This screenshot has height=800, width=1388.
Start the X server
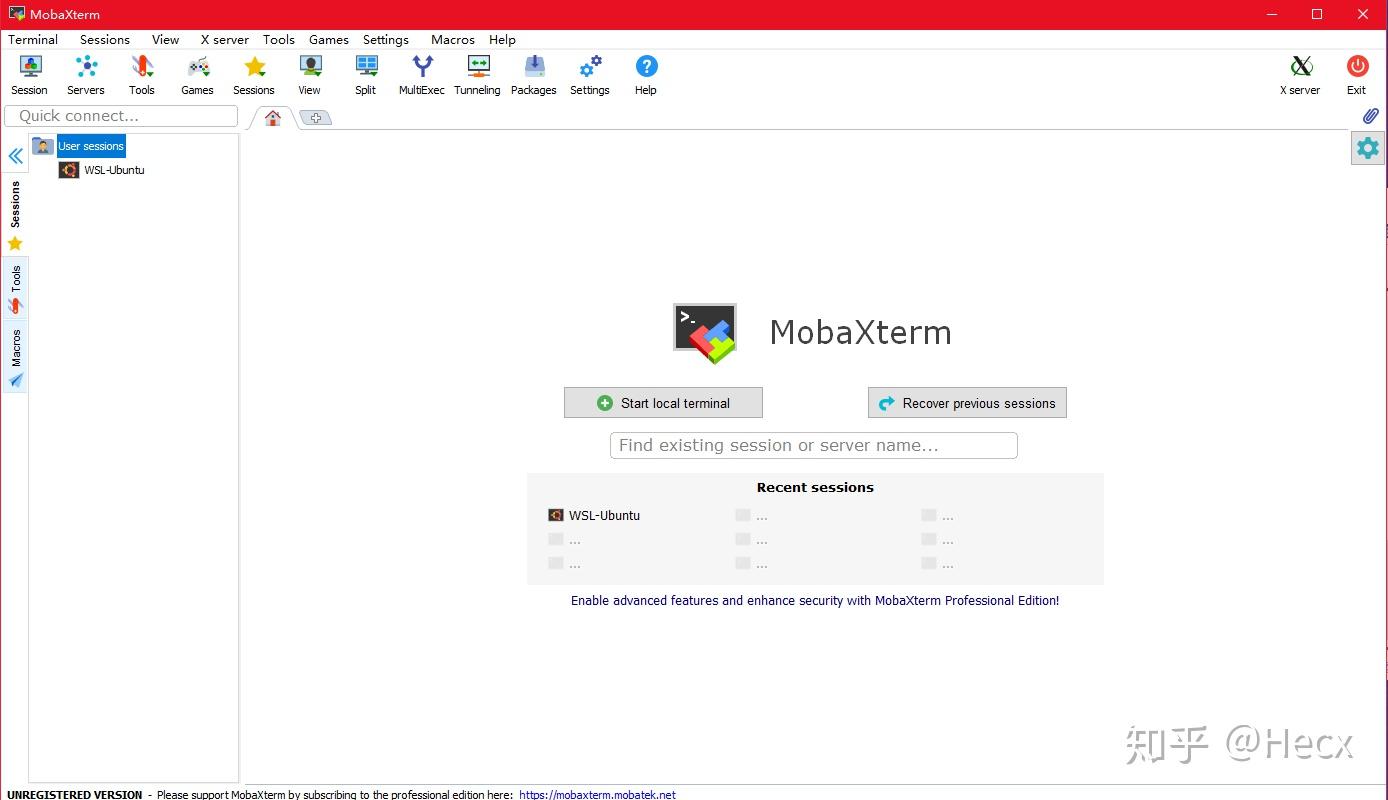tap(1300, 70)
